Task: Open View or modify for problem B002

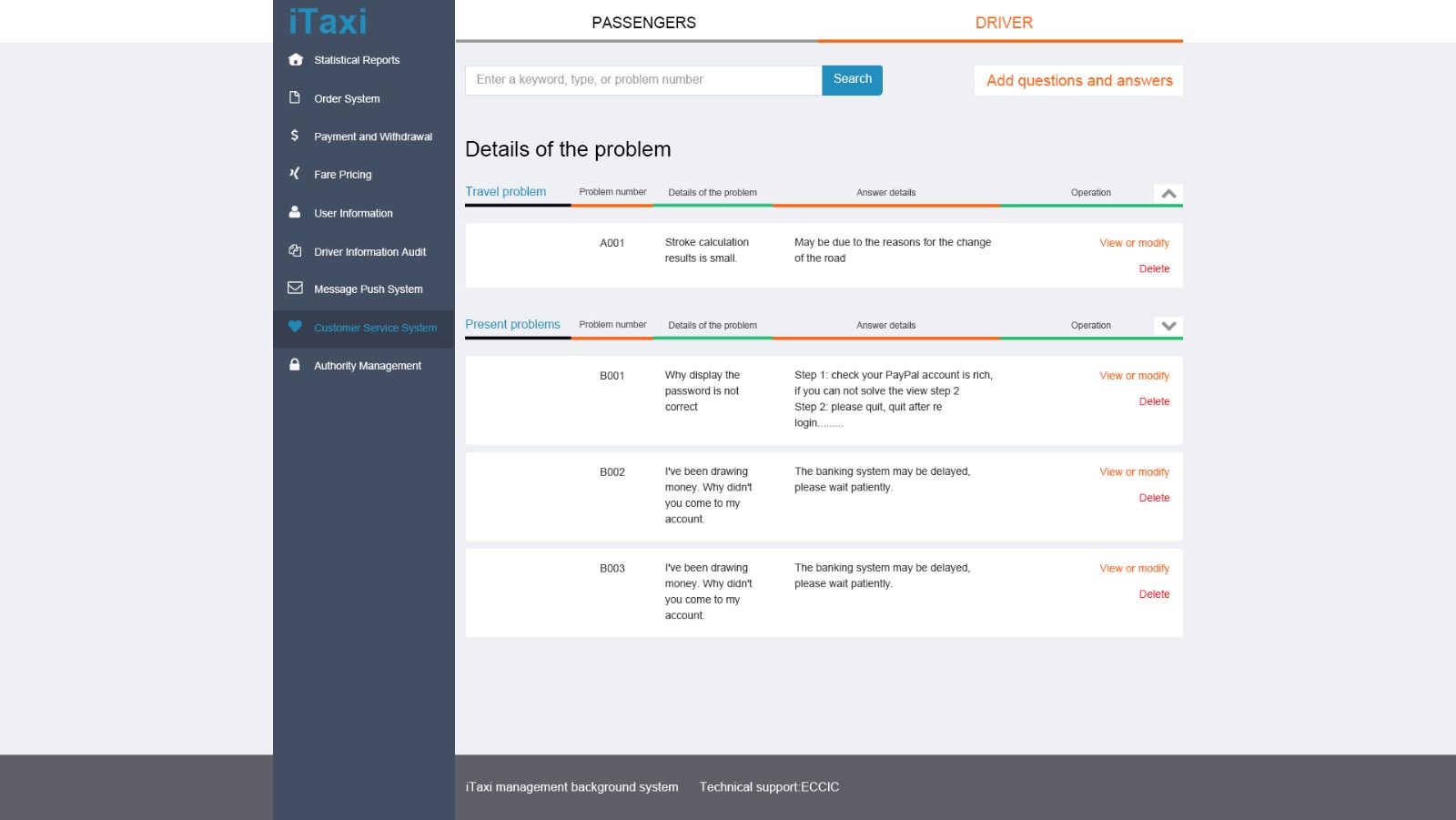Action: coord(1134,472)
